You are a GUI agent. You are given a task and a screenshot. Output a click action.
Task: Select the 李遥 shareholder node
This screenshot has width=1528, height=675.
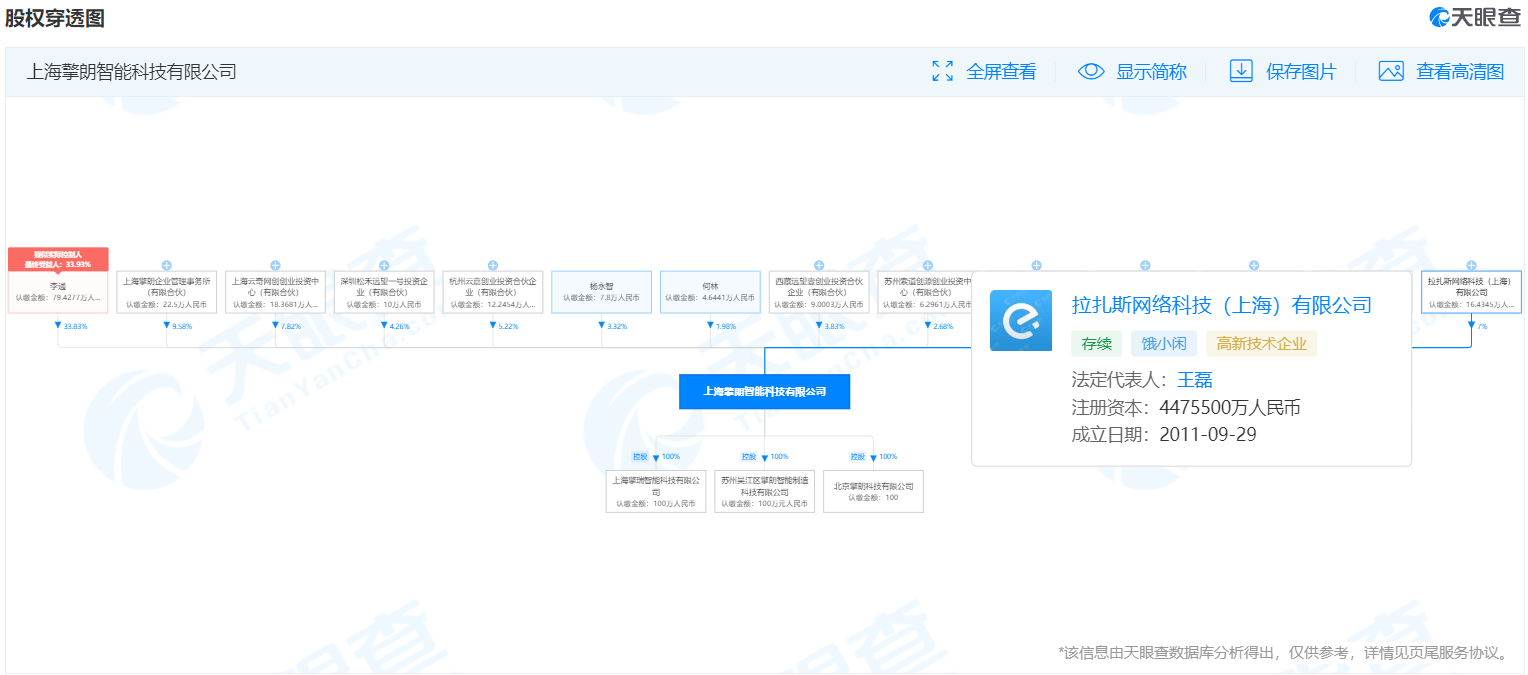[58, 292]
